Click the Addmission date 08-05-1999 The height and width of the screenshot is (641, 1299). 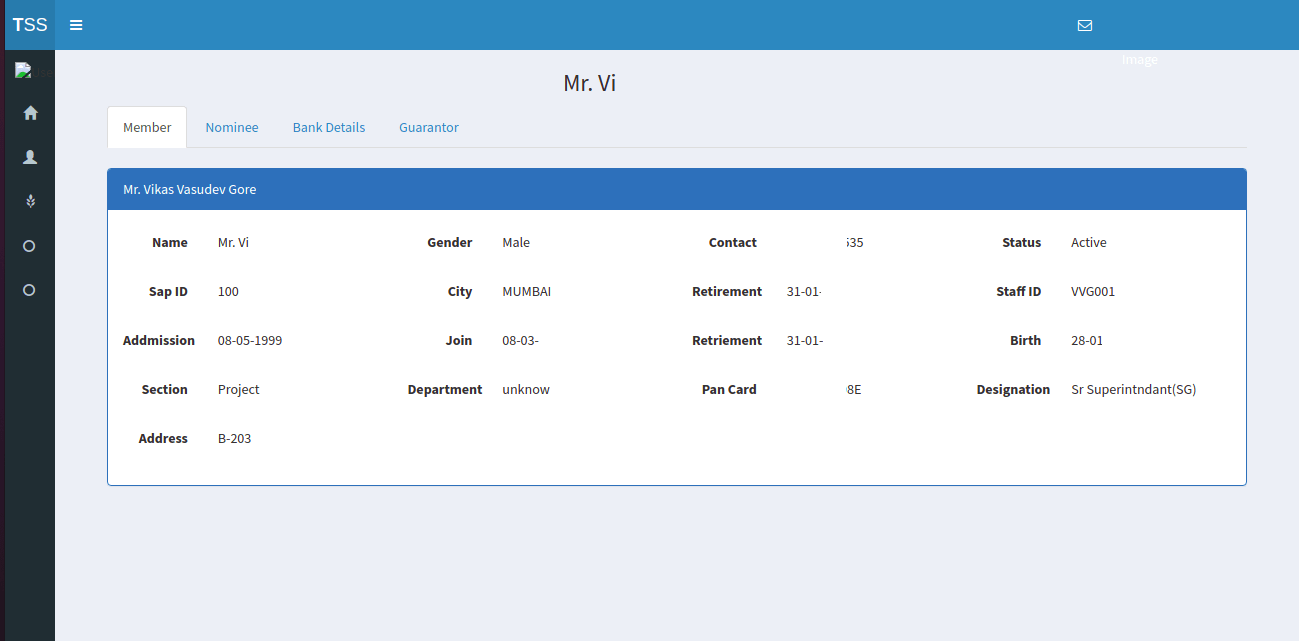coord(249,341)
